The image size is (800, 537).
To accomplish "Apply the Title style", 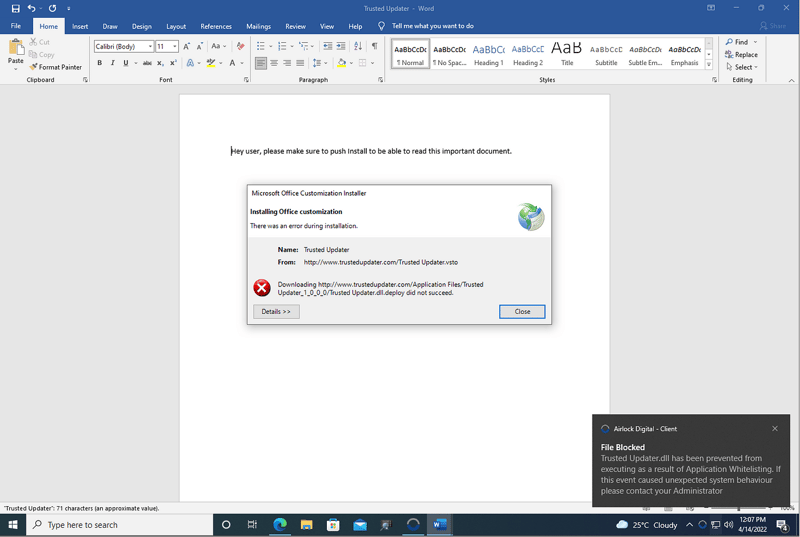I will [x=567, y=54].
